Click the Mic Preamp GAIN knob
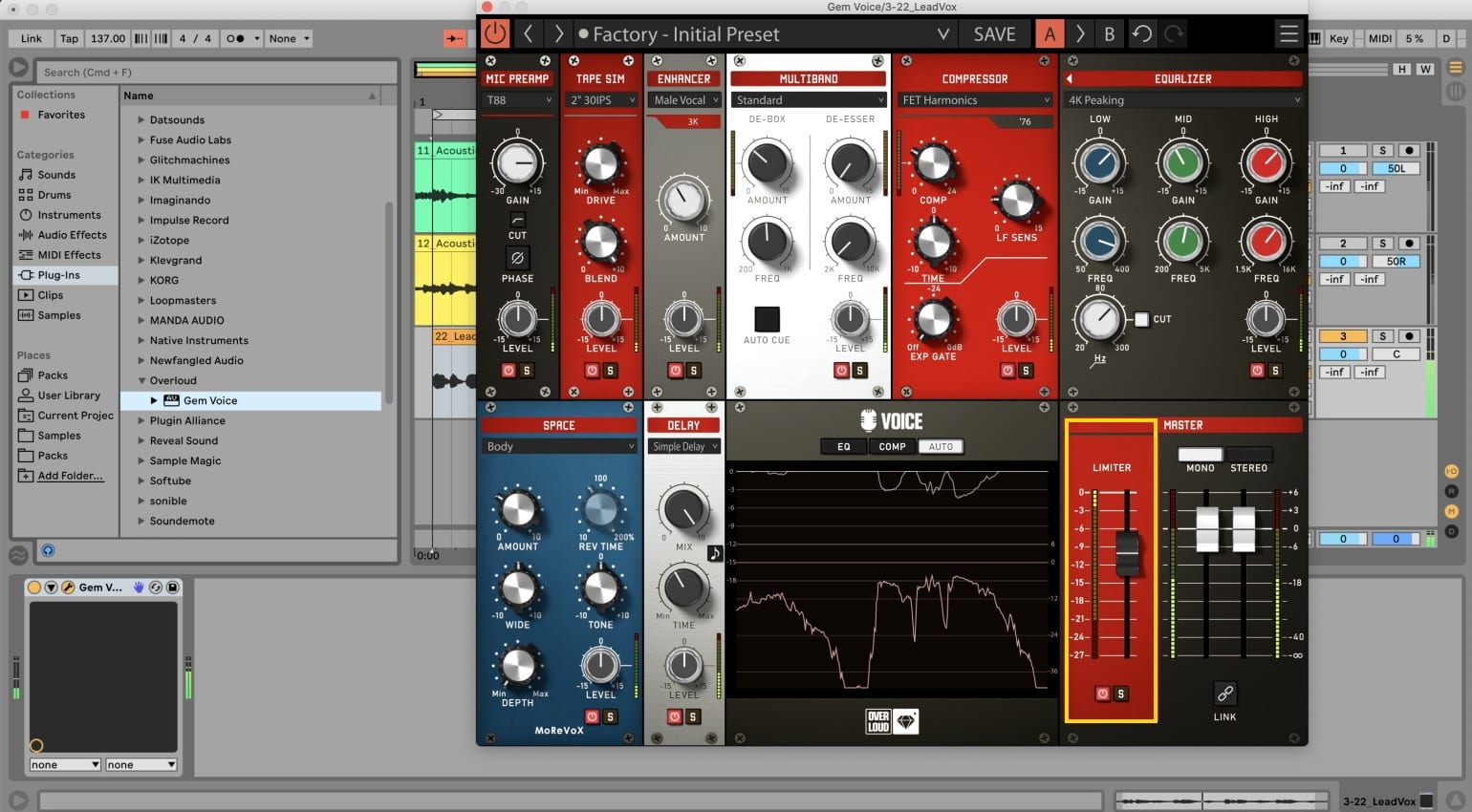Viewport: 1472px width, 812px height. [x=517, y=163]
